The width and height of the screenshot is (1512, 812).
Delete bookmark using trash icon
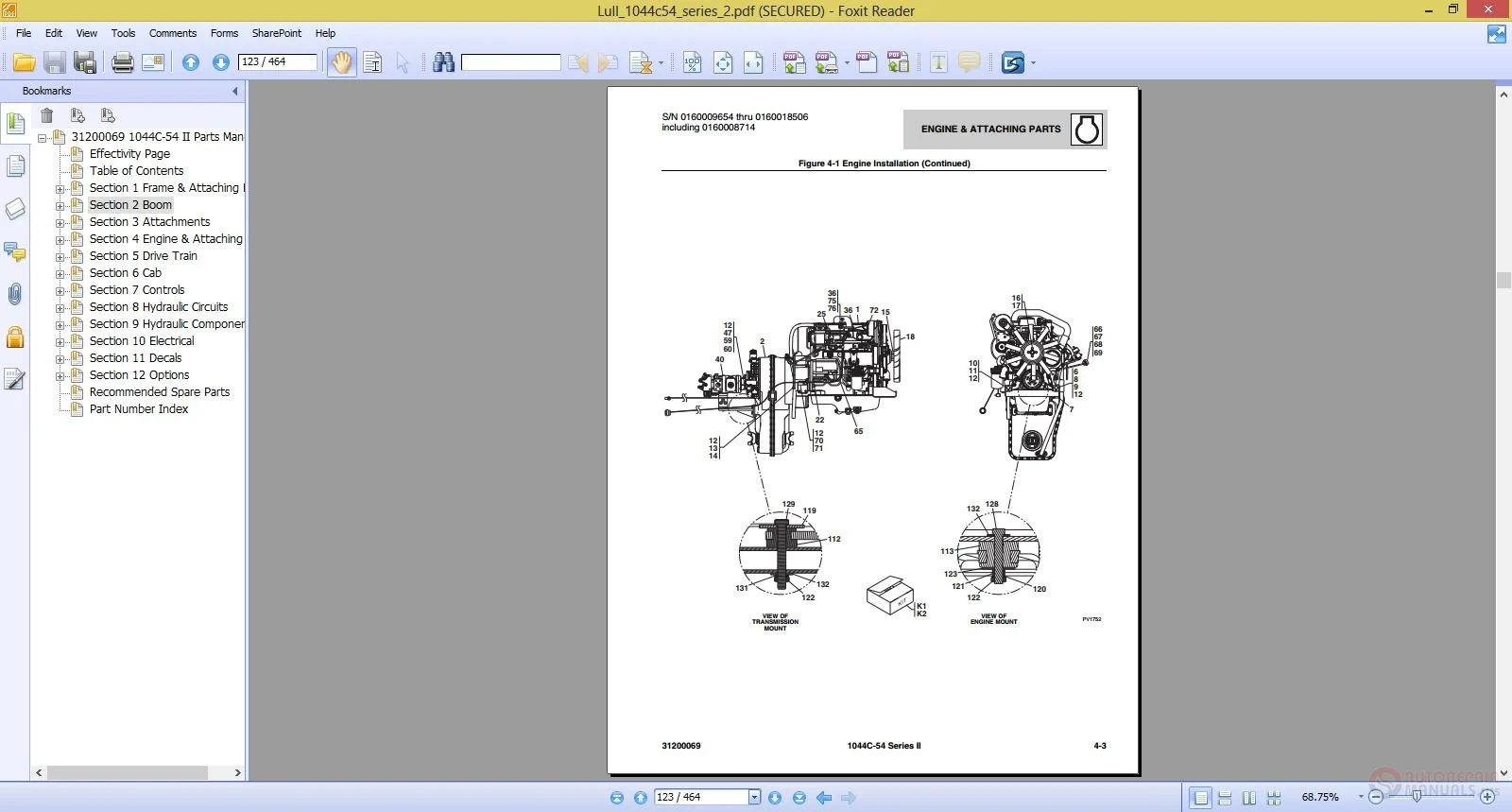point(47,115)
